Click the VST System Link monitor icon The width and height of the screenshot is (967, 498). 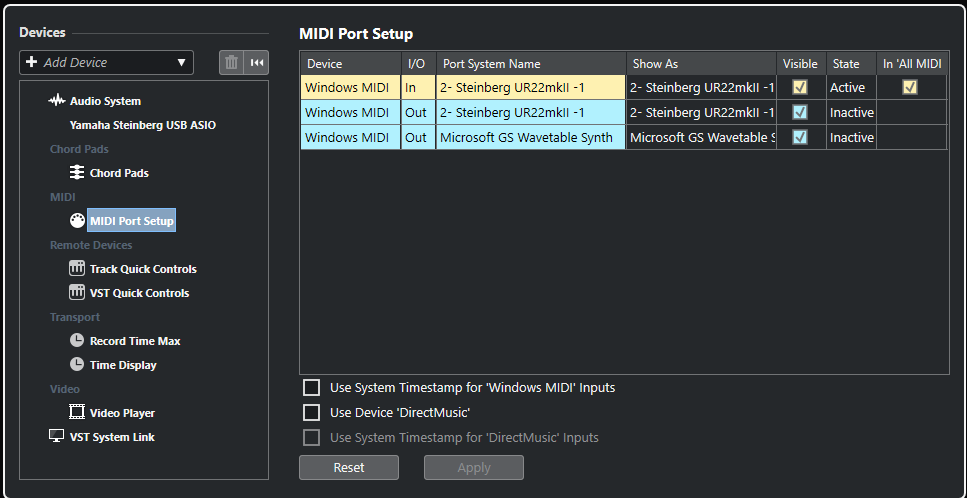tap(57, 436)
